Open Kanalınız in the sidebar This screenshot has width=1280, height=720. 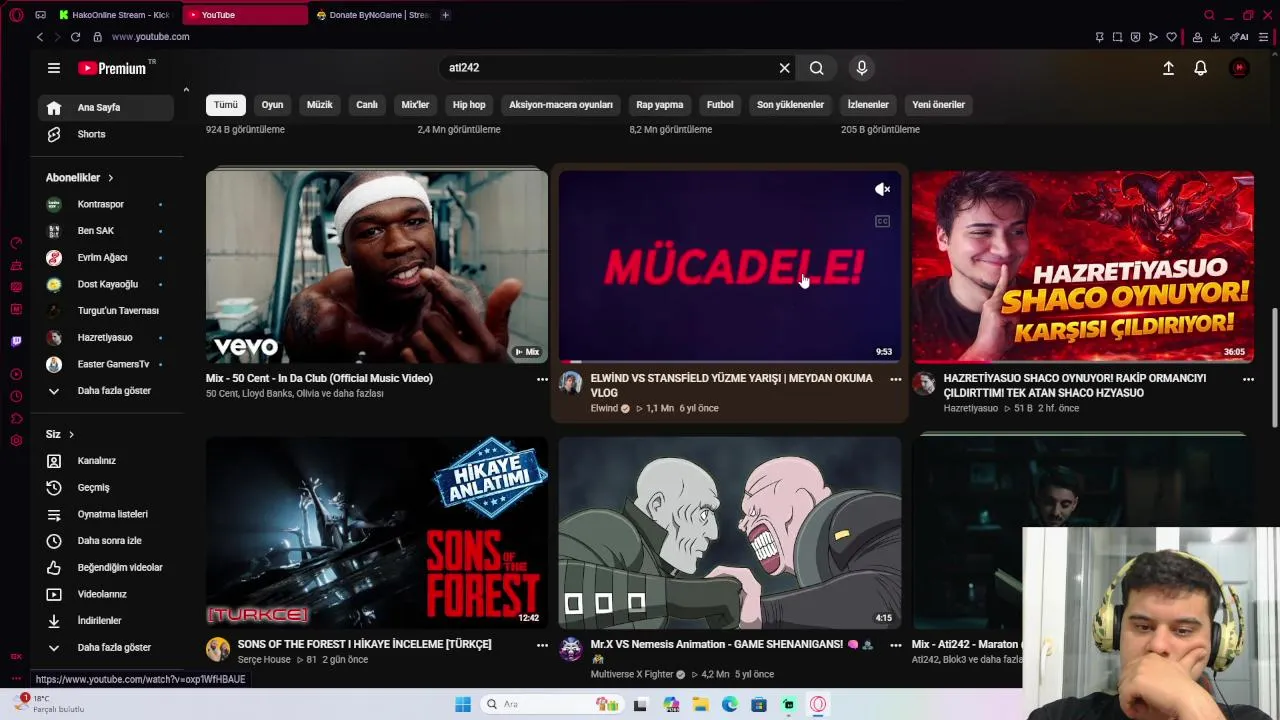[106, 461]
